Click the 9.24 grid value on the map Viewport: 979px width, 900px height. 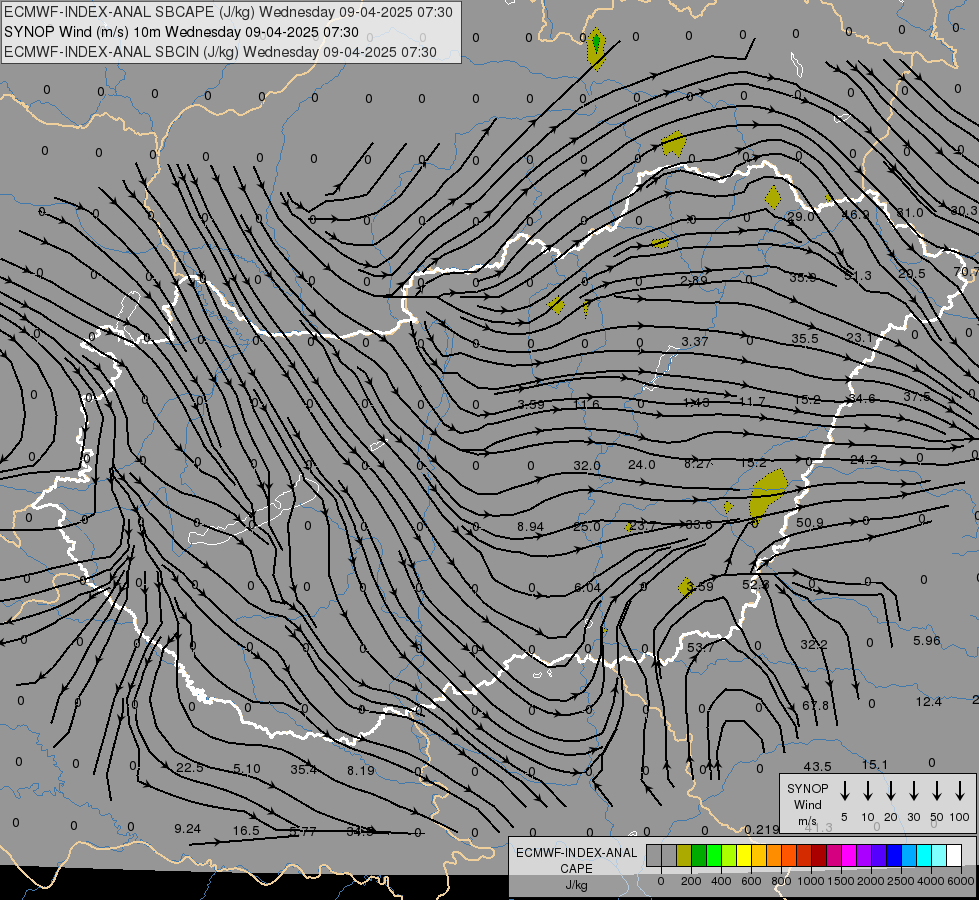tap(187, 829)
